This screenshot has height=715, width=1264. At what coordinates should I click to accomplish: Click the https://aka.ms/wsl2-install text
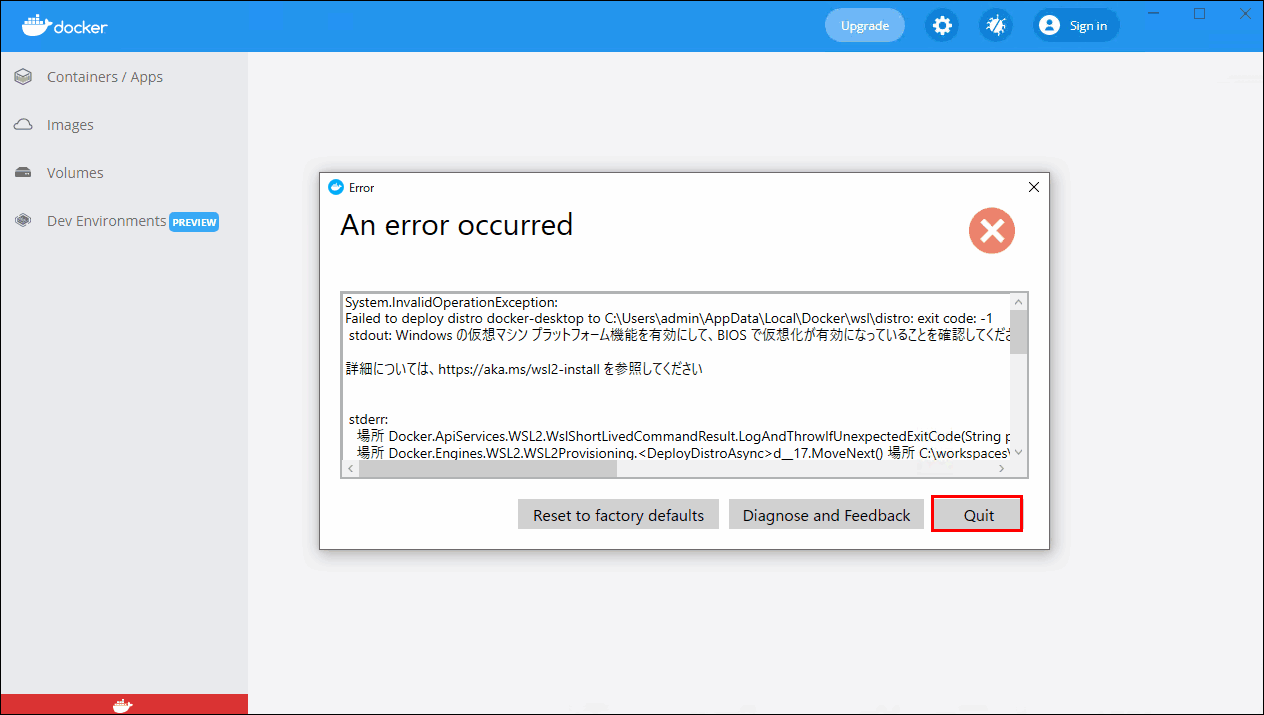pos(518,368)
